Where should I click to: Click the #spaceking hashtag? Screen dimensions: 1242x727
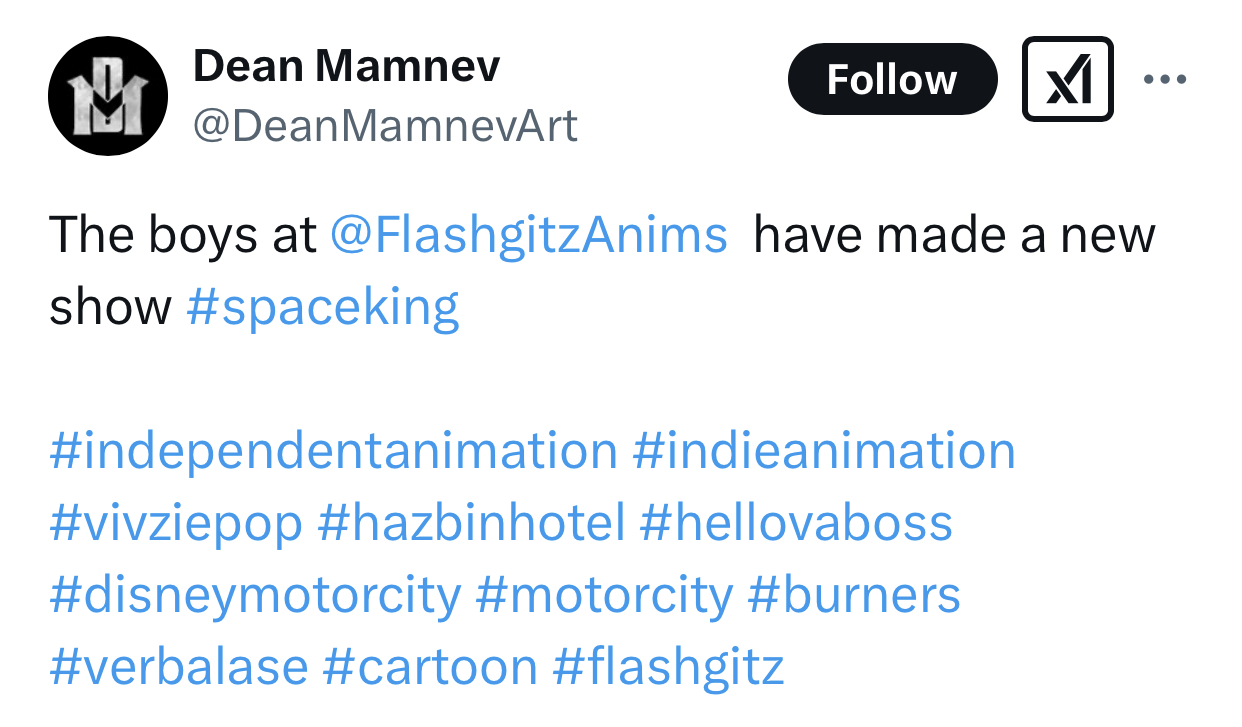(323, 307)
